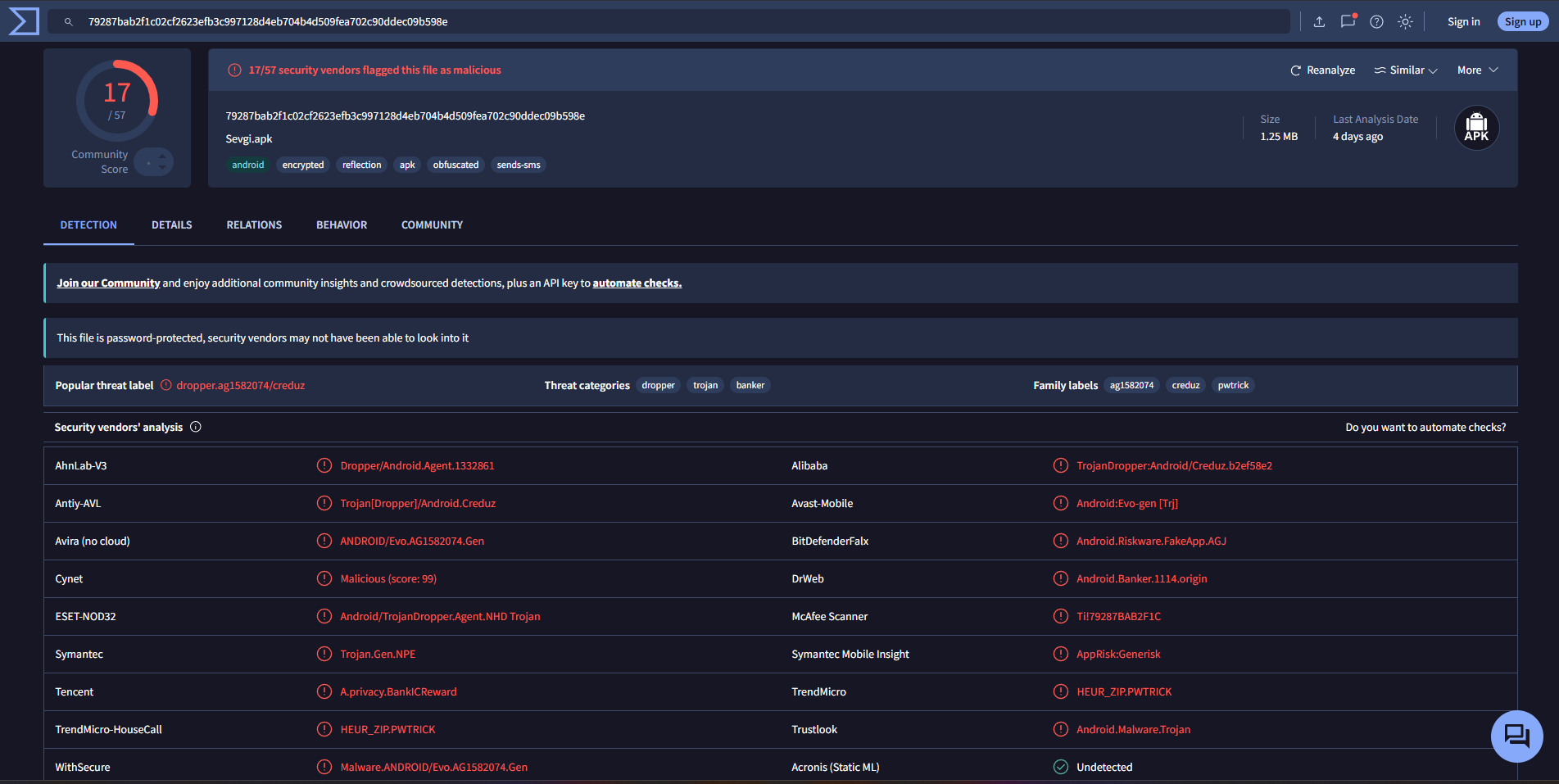Select the encrypted tag

pyautogui.click(x=303, y=165)
